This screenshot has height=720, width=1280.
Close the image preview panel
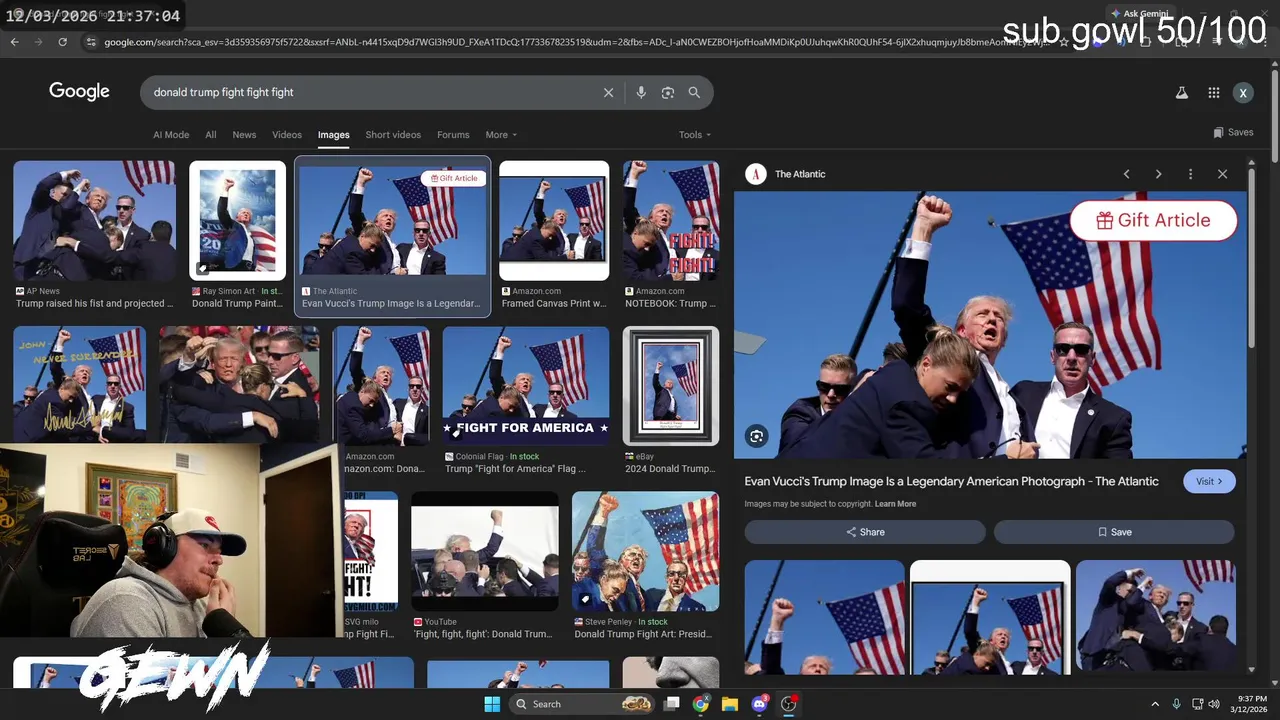tap(1222, 174)
